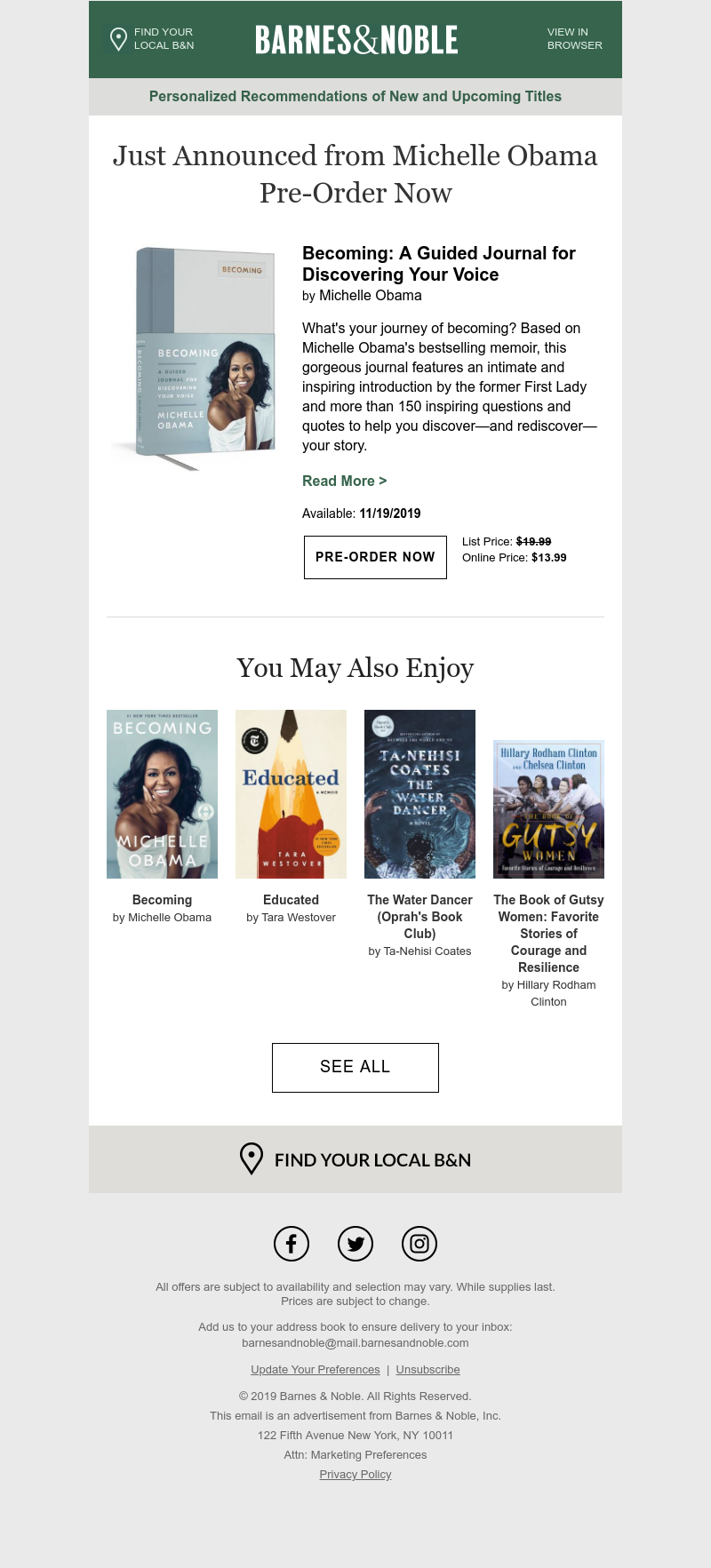Click View in Browser link
Screen dimensions: 711x1568
(574, 39)
